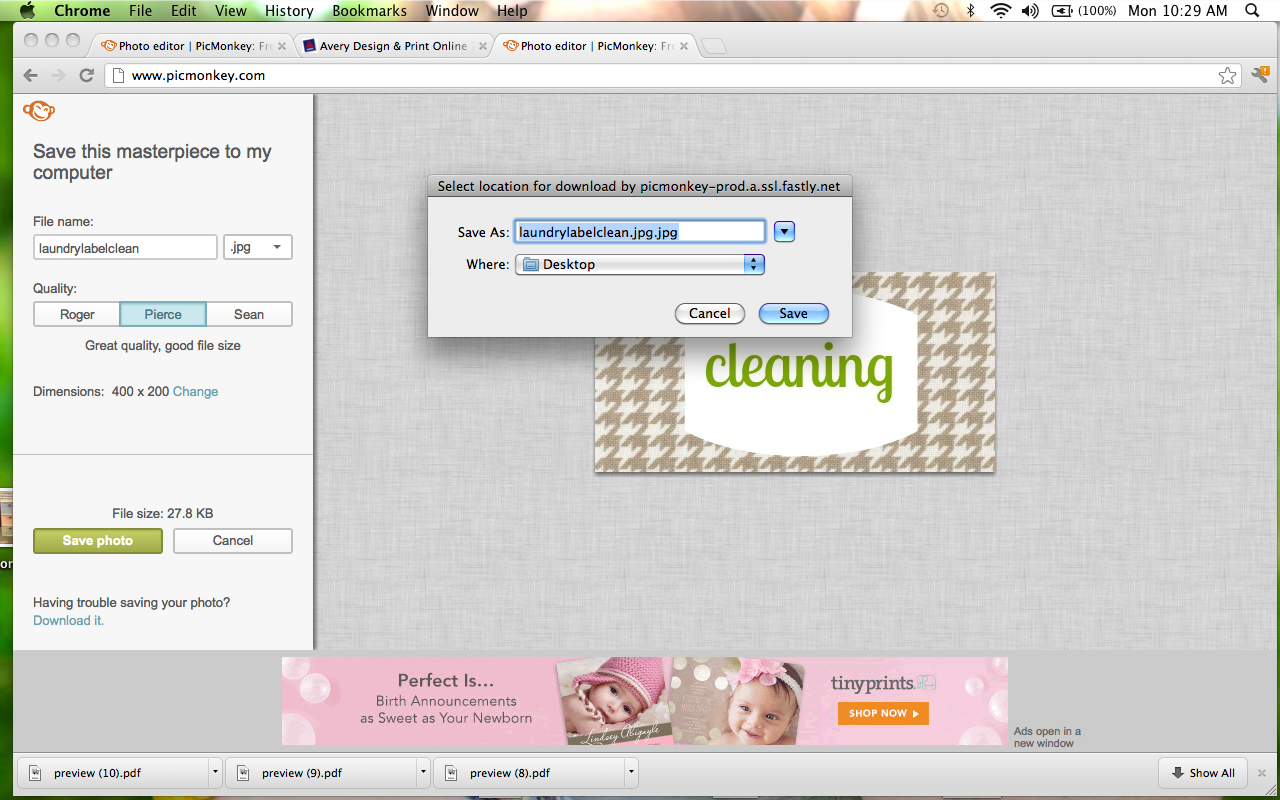Open the extension with the orange notification badge
This screenshot has height=800, width=1280.
point(1259,74)
